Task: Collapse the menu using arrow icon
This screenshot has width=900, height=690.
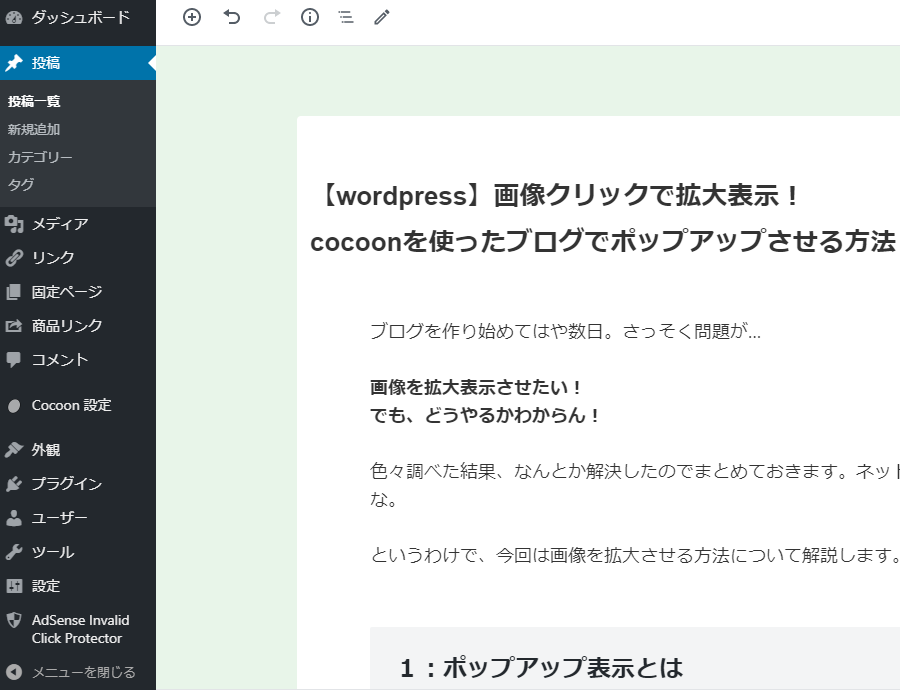Action: click(x=14, y=672)
